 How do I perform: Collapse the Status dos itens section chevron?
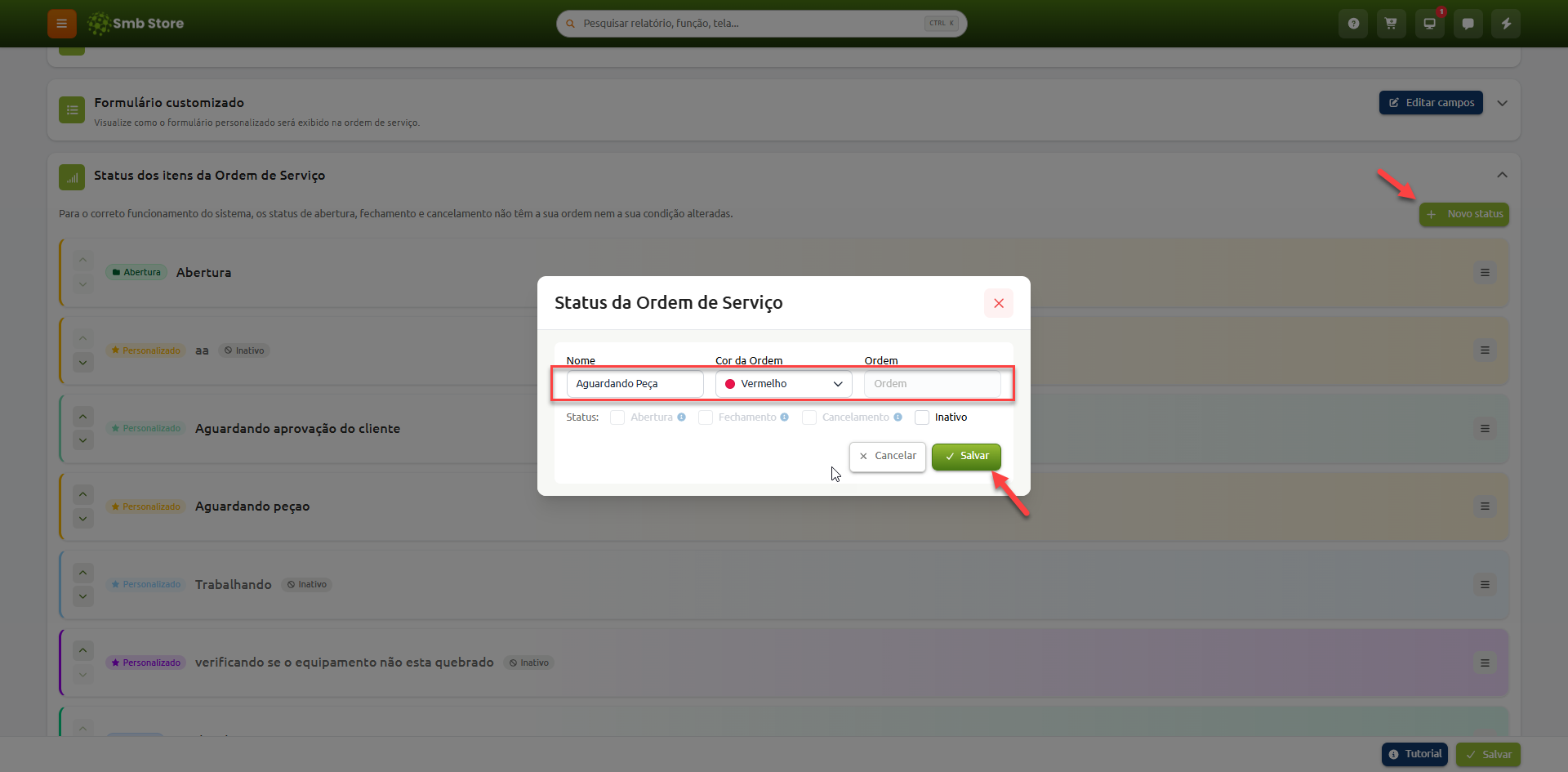[x=1502, y=175]
